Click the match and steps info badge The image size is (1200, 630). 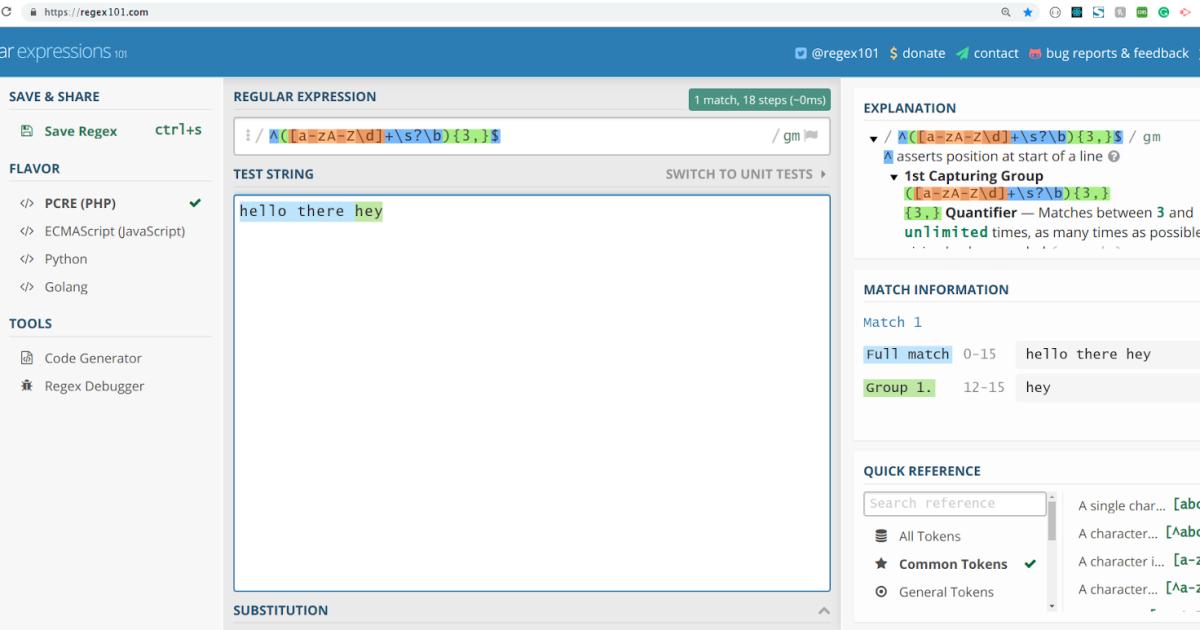point(760,100)
